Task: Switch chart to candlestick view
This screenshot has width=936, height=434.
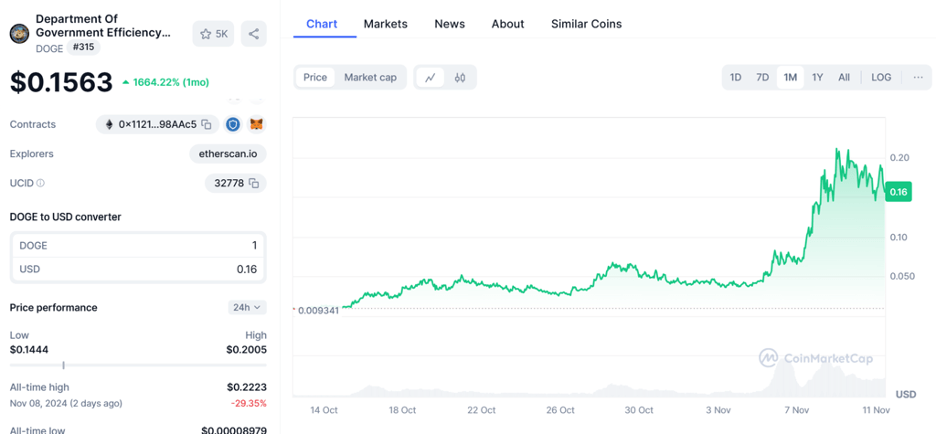Action: click(x=460, y=77)
